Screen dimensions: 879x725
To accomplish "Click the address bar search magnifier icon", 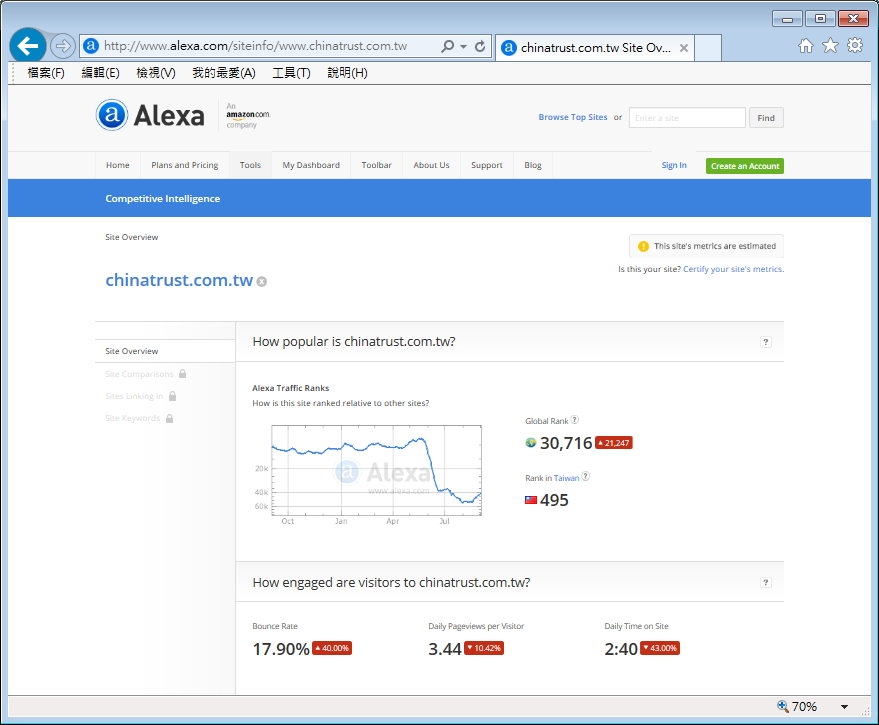I will (x=447, y=46).
